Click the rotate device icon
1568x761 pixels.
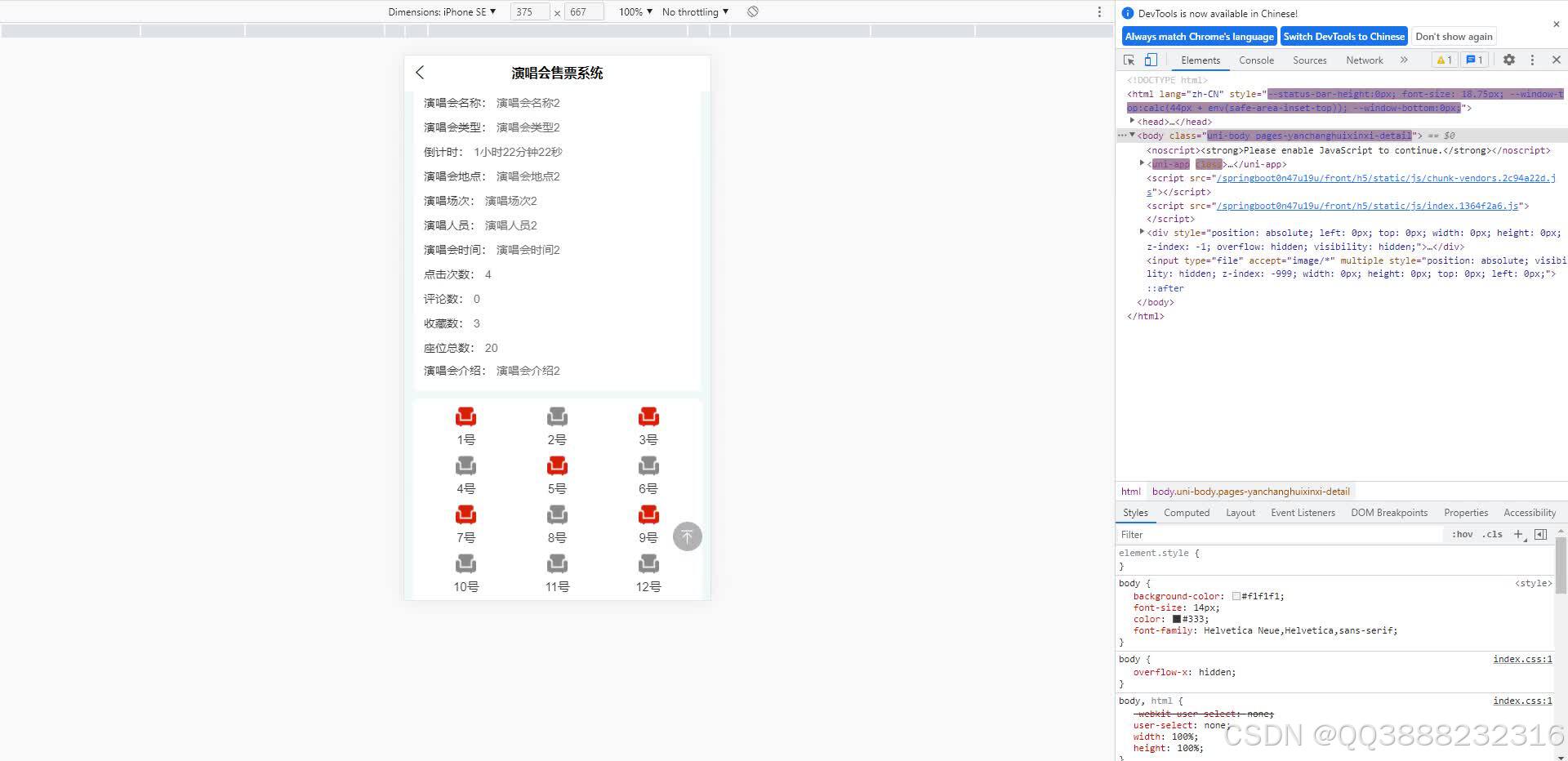point(753,11)
